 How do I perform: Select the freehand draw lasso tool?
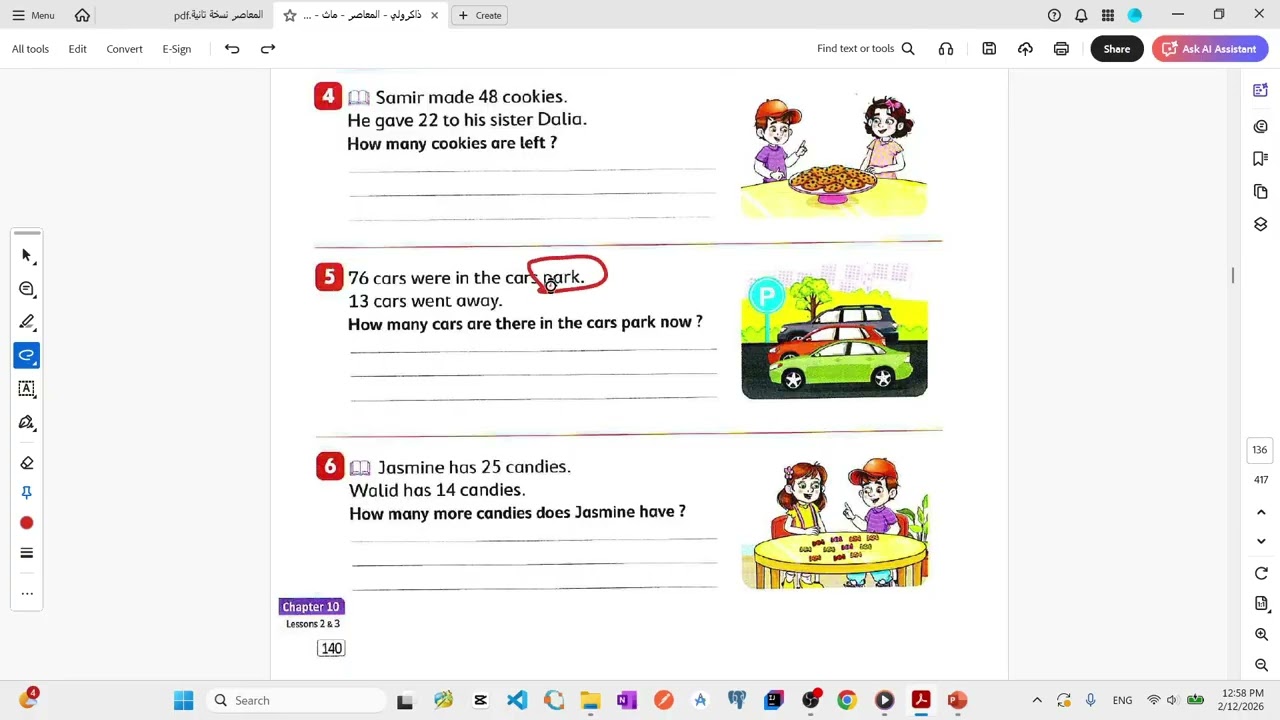coord(27,355)
